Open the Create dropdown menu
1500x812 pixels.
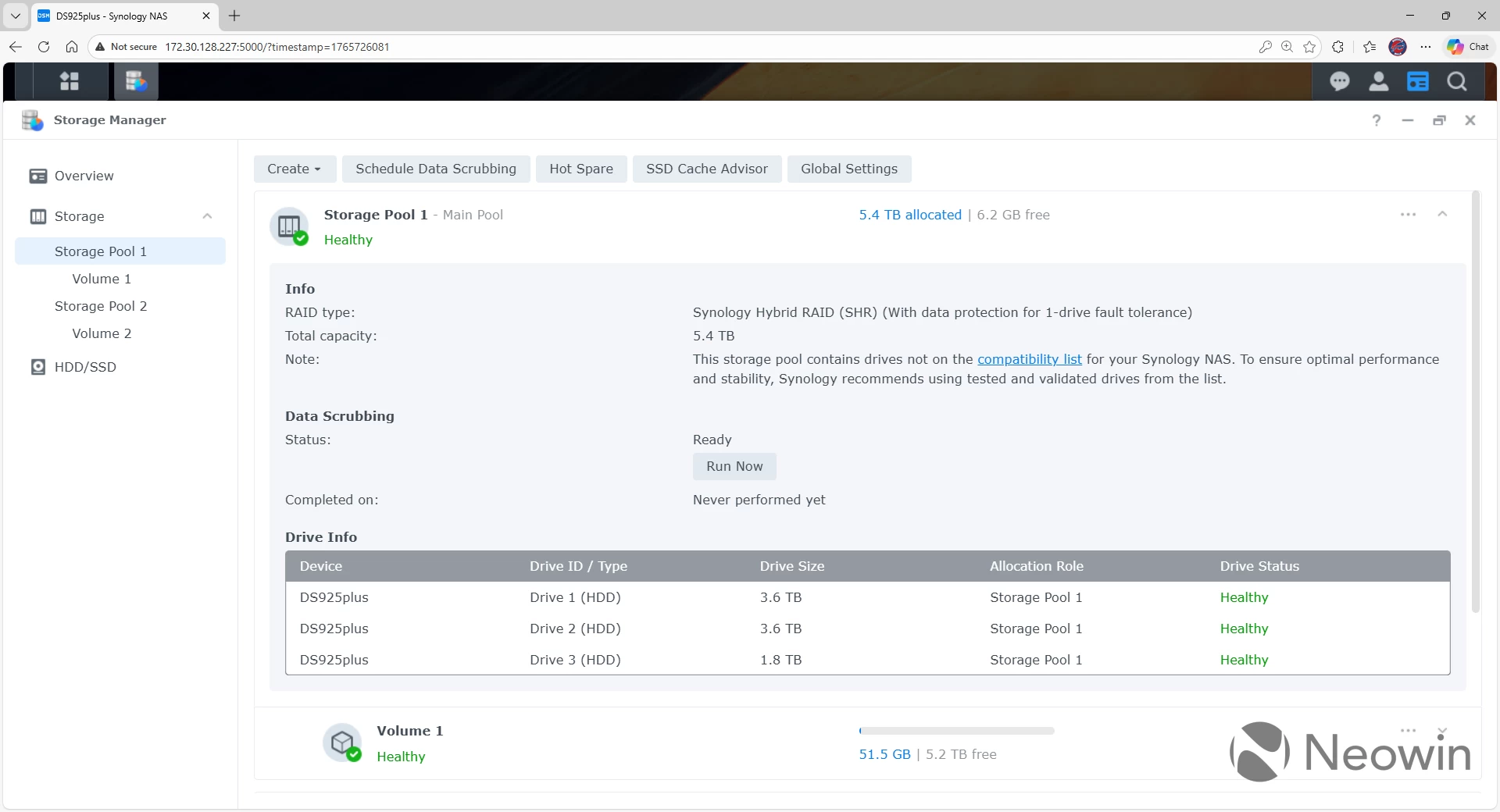click(295, 169)
